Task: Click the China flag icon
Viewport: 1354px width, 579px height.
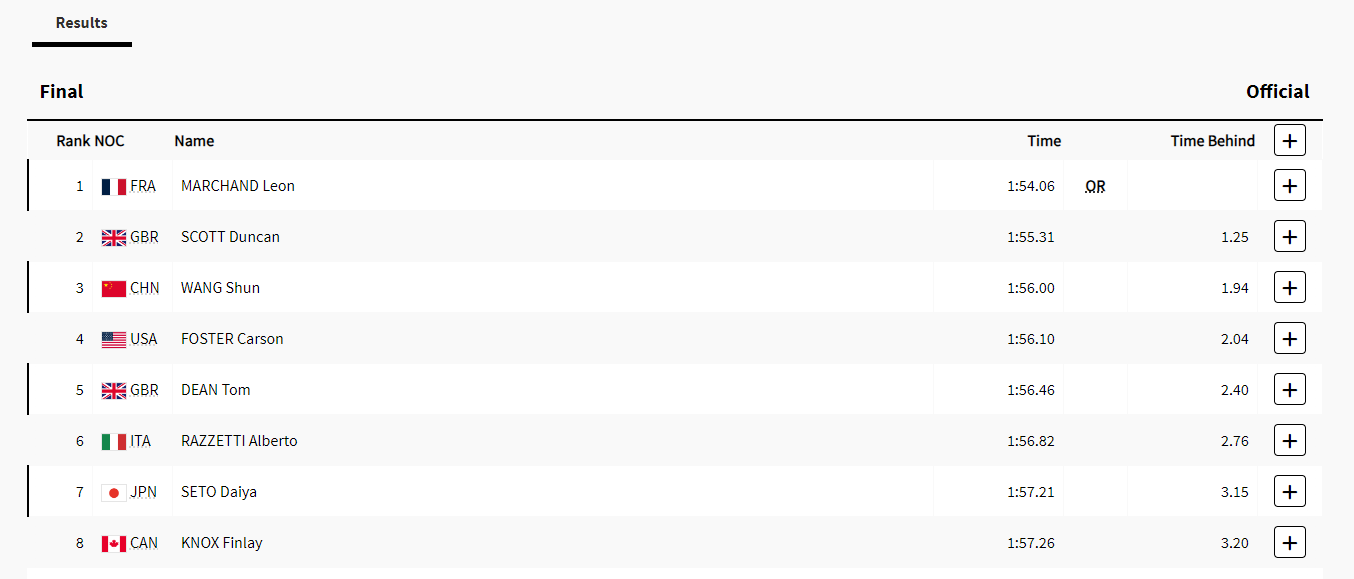Action: tap(114, 289)
